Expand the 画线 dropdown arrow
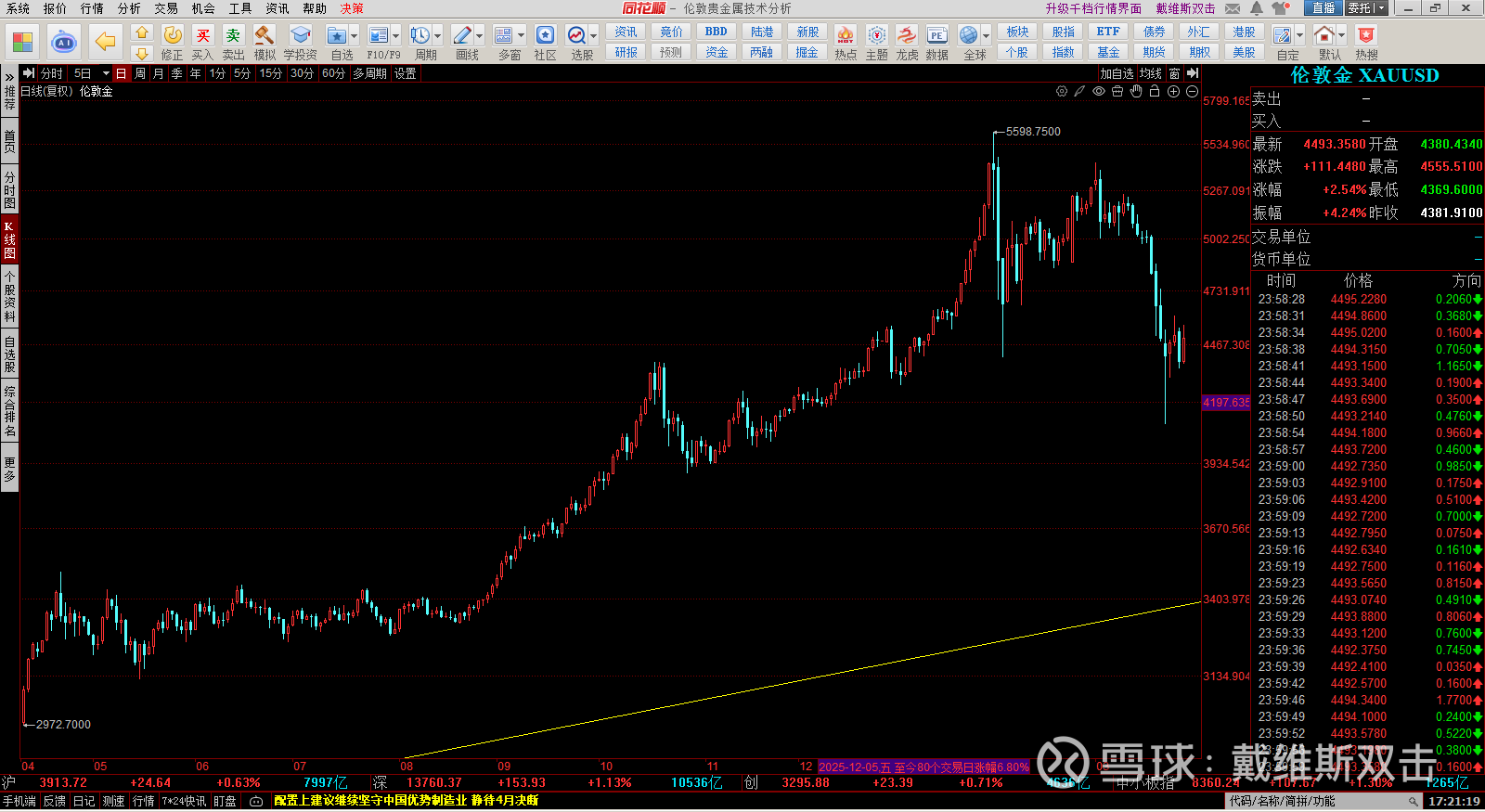This screenshot has width=1485, height=812. pyautogui.click(x=479, y=36)
